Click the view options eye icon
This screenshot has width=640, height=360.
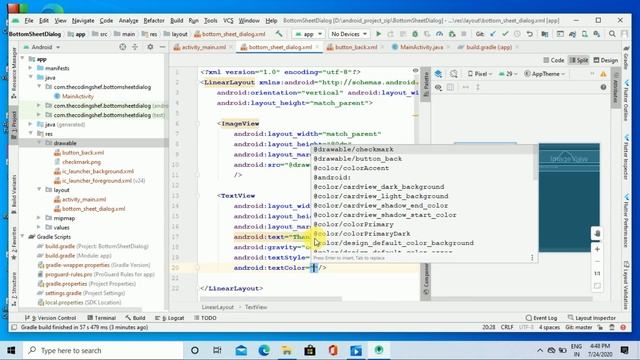point(438,87)
